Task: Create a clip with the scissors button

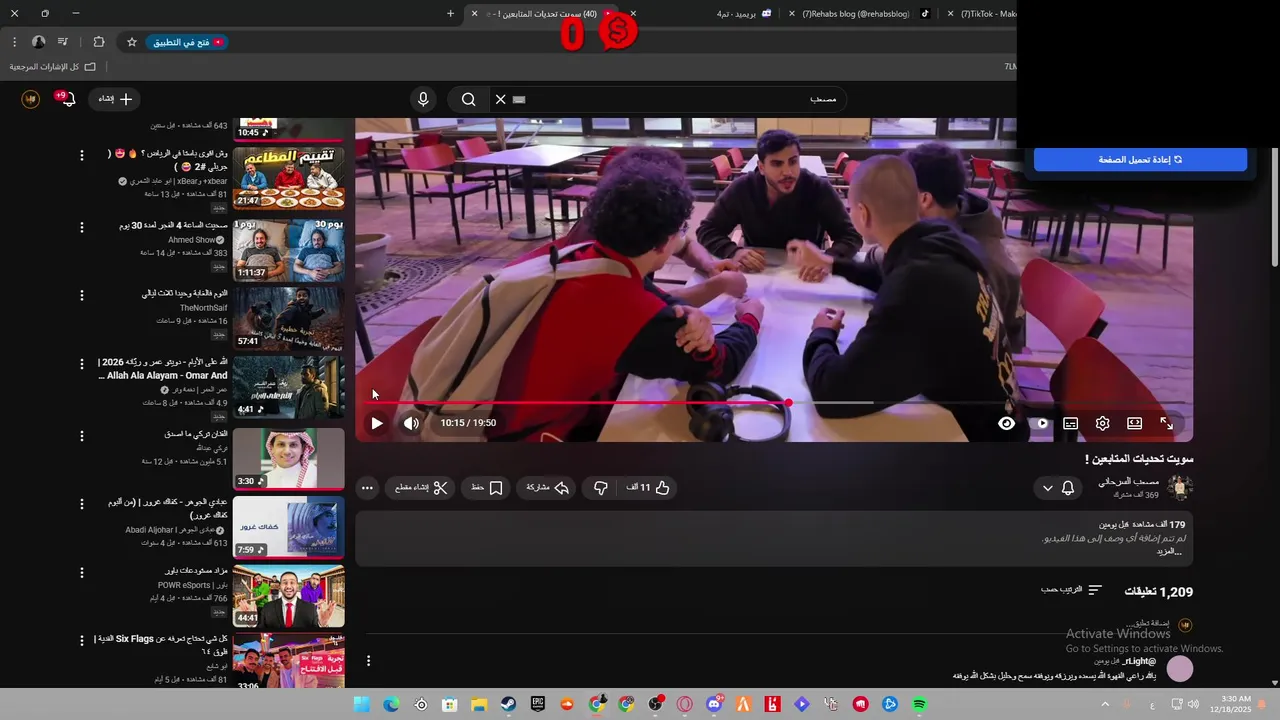Action: 421,488
